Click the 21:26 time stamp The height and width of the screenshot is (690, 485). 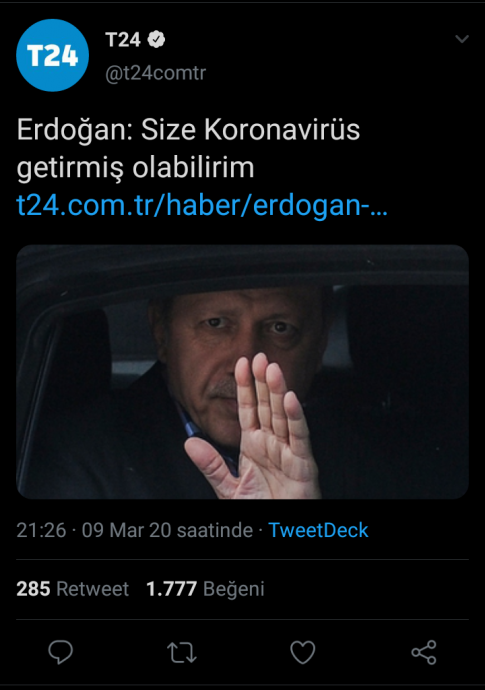click(41, 530)
